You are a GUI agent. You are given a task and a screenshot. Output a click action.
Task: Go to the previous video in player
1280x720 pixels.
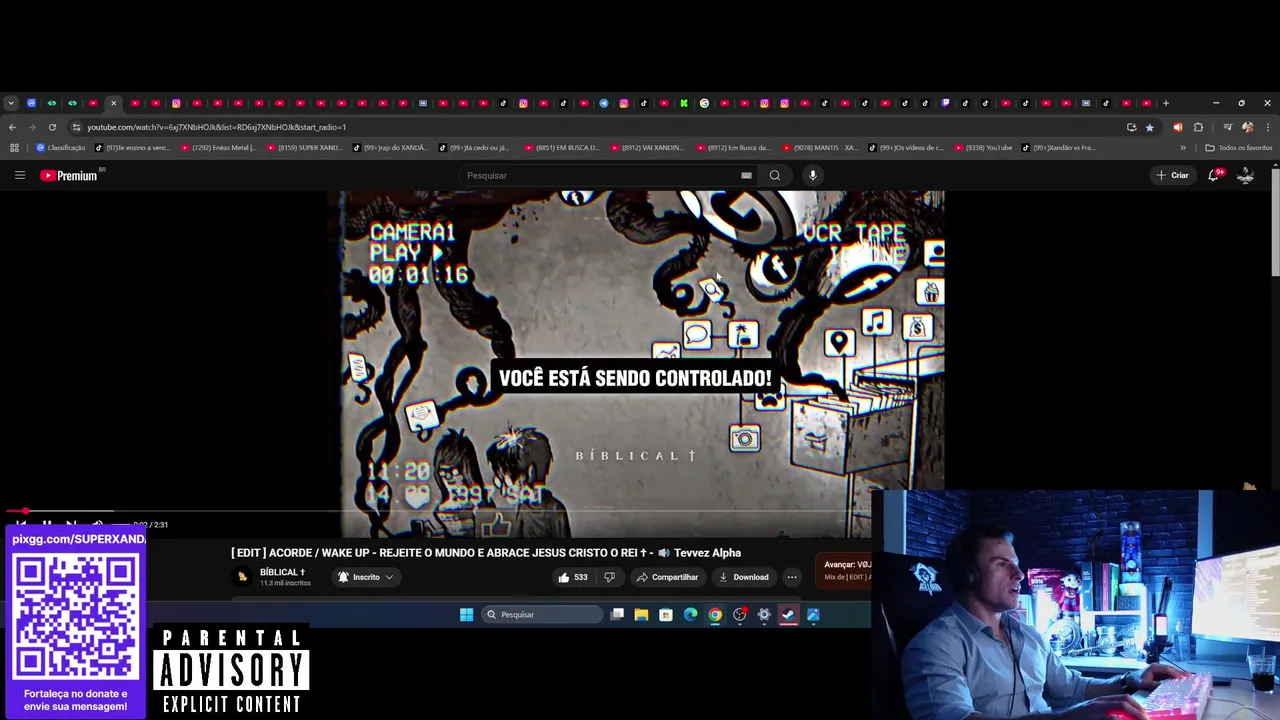(21, 524)
